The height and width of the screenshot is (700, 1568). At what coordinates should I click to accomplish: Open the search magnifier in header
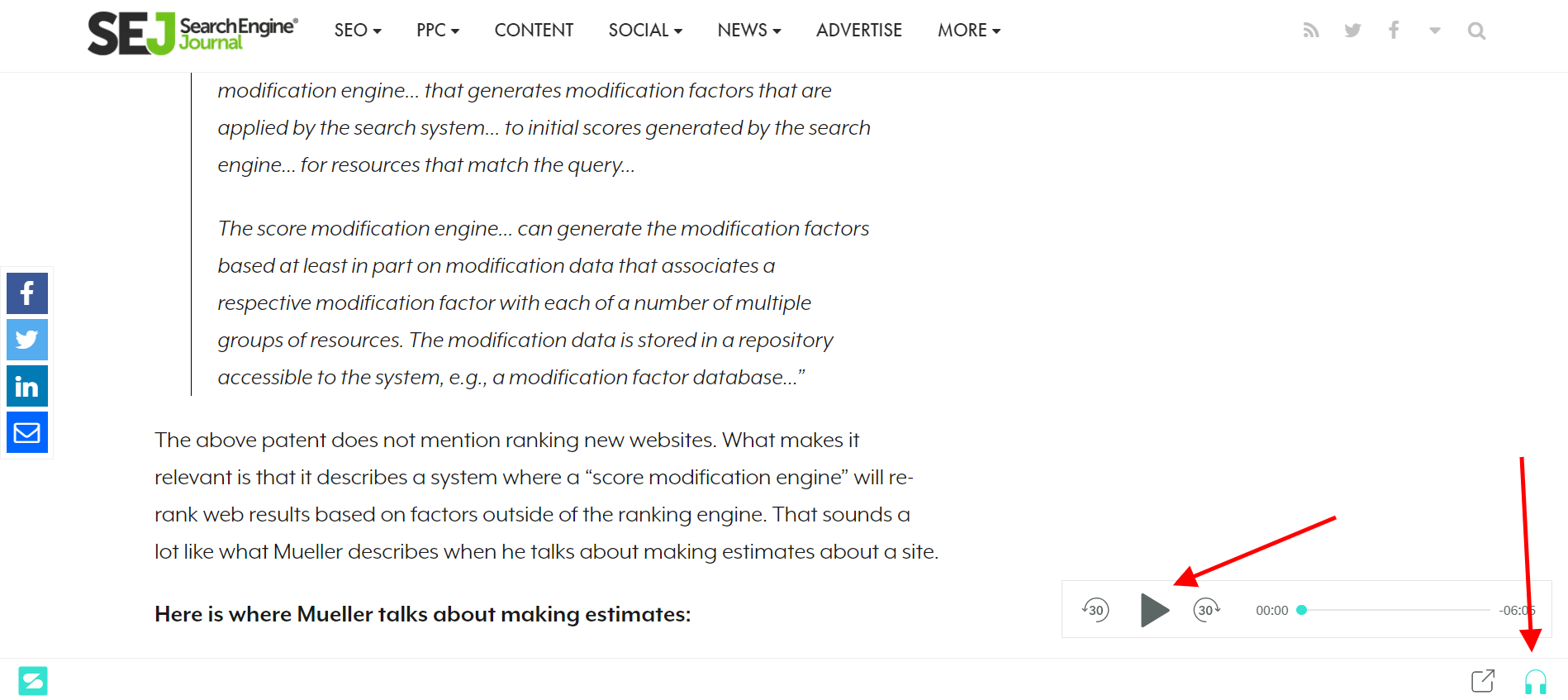tap(1476, 31)
